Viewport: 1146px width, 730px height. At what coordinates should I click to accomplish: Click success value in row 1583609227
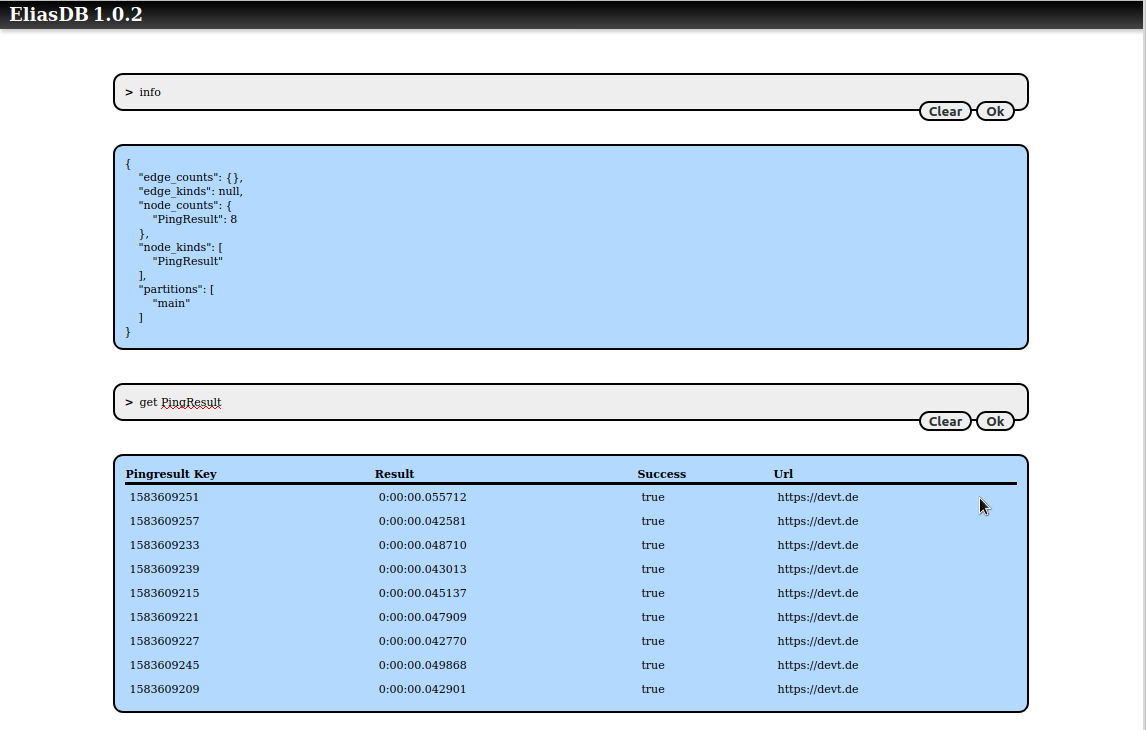click(652, 641)
